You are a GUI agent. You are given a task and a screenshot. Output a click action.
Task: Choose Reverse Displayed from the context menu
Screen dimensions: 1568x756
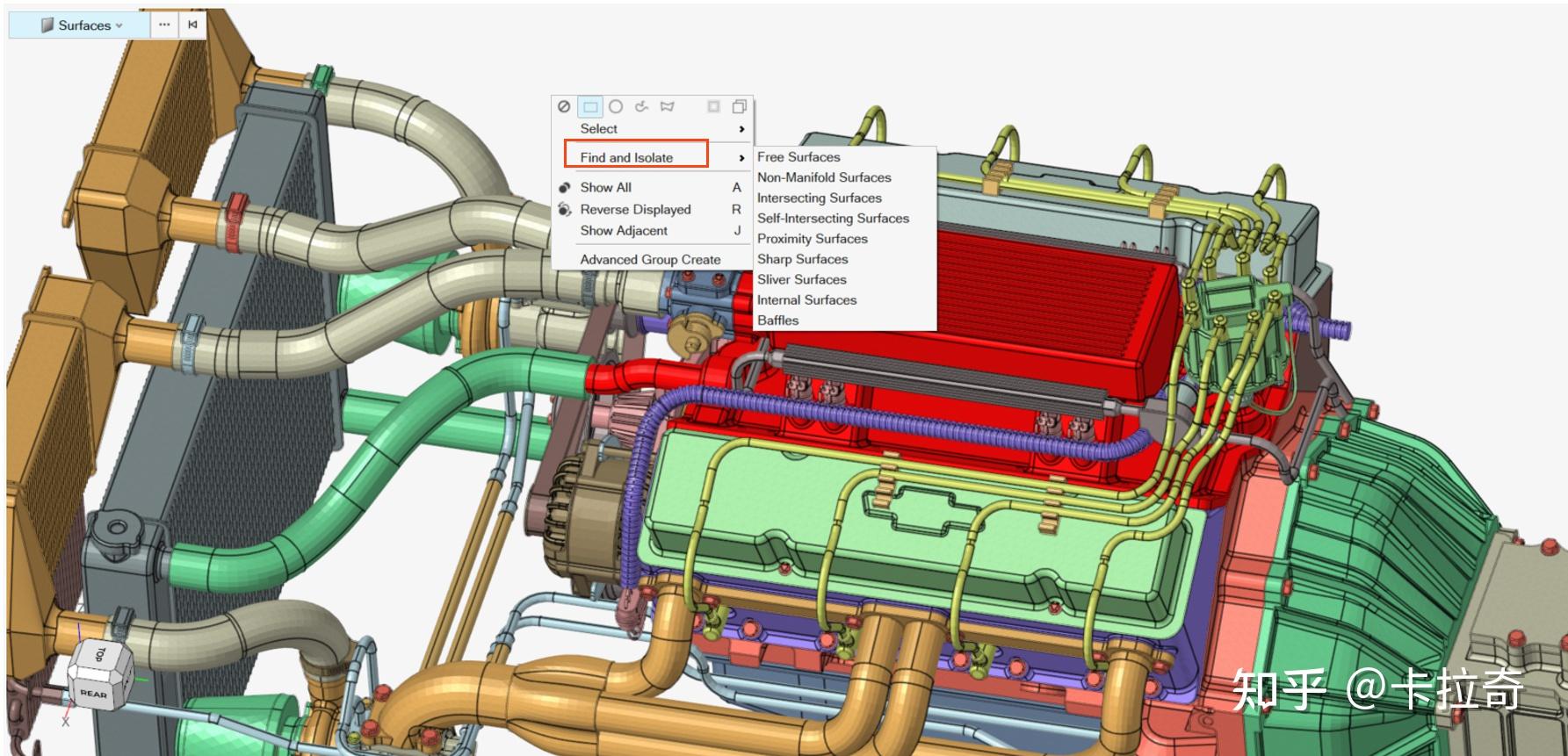click(652, 209)
